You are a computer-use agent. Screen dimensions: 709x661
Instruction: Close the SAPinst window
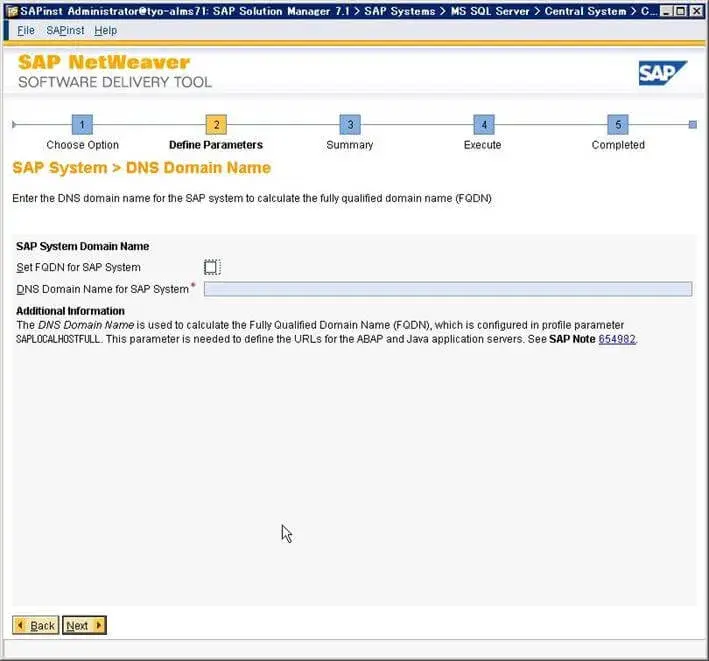coord(696,11)
